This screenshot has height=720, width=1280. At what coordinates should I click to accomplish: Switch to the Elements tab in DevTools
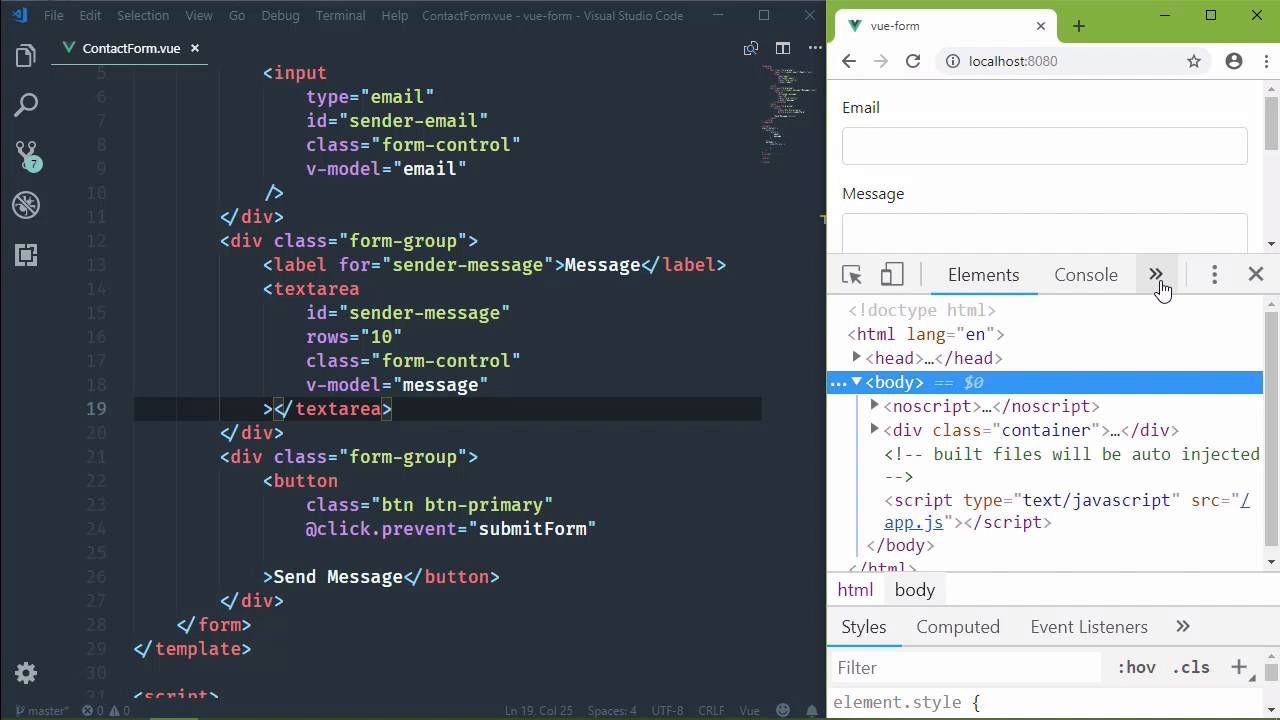tap(983, 275)
